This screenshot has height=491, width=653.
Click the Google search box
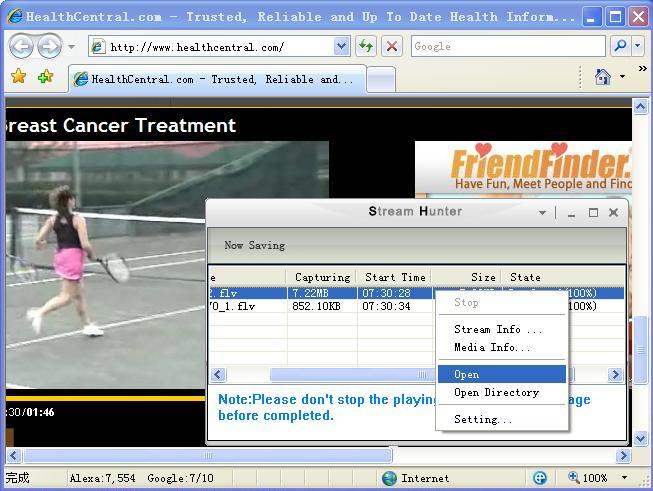tap(508, 46)
